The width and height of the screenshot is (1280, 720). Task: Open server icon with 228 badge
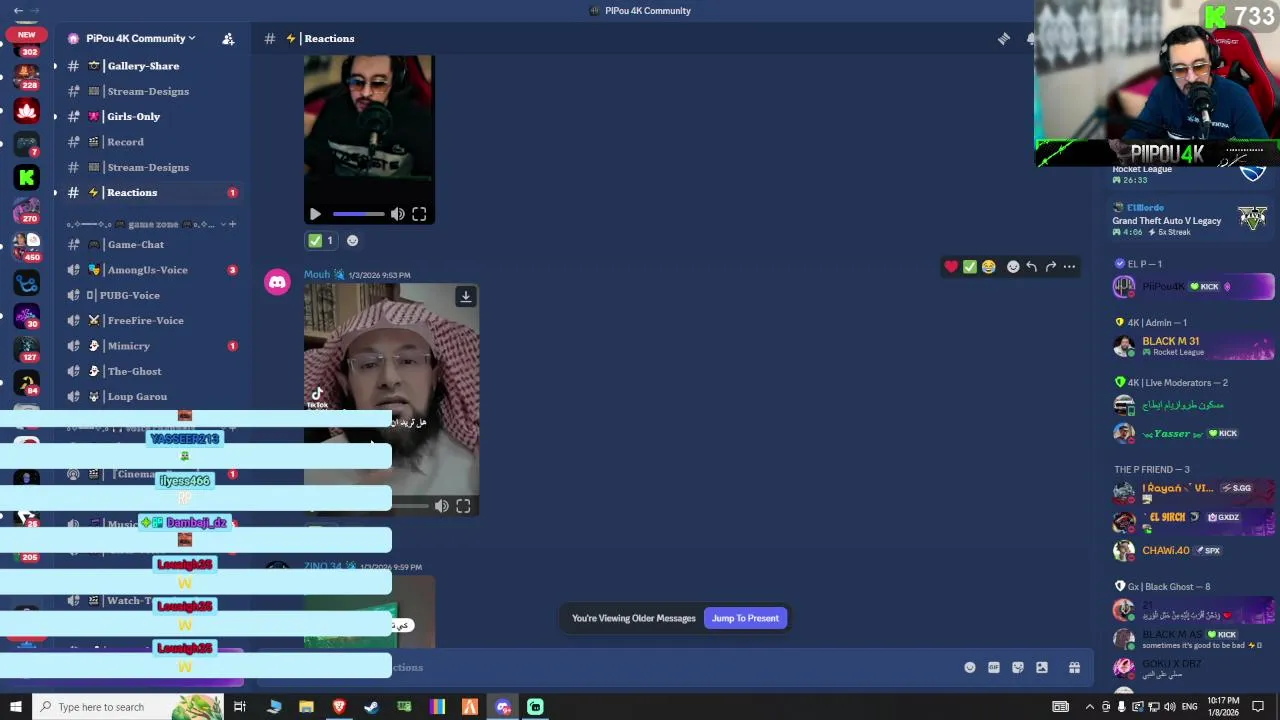[27, 76]
